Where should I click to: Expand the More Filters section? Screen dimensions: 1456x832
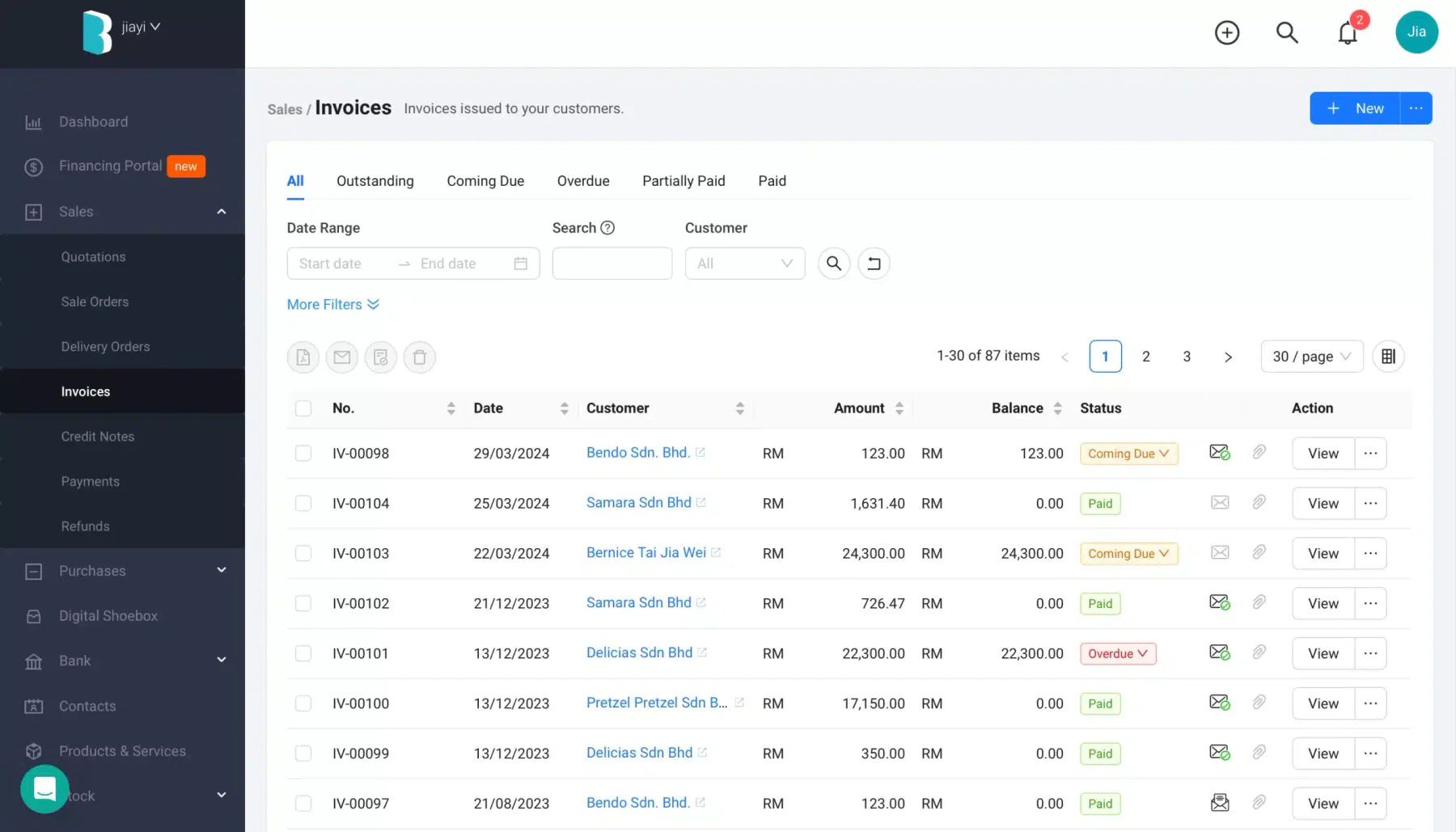click(x=333, y=305)
